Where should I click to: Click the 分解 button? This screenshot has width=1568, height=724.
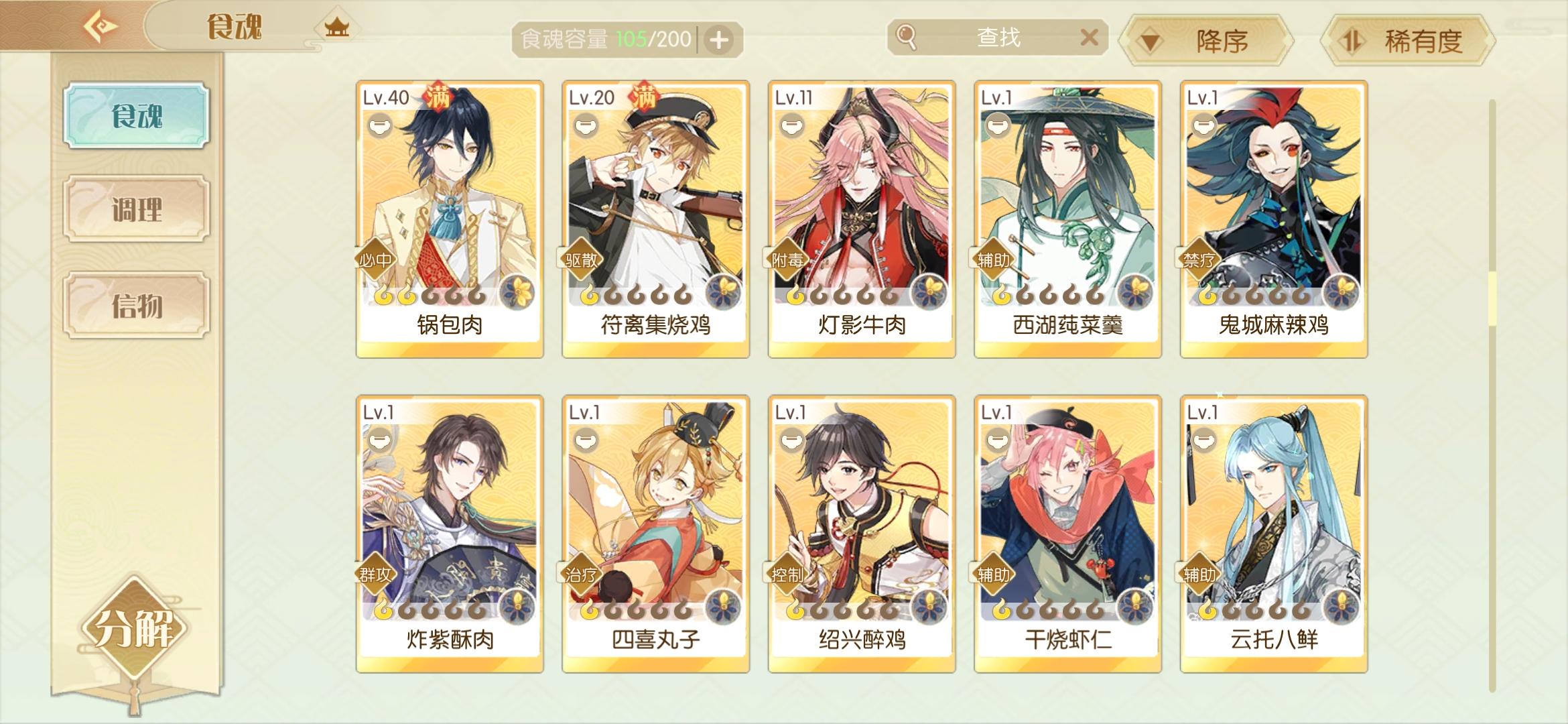[134, 628]
